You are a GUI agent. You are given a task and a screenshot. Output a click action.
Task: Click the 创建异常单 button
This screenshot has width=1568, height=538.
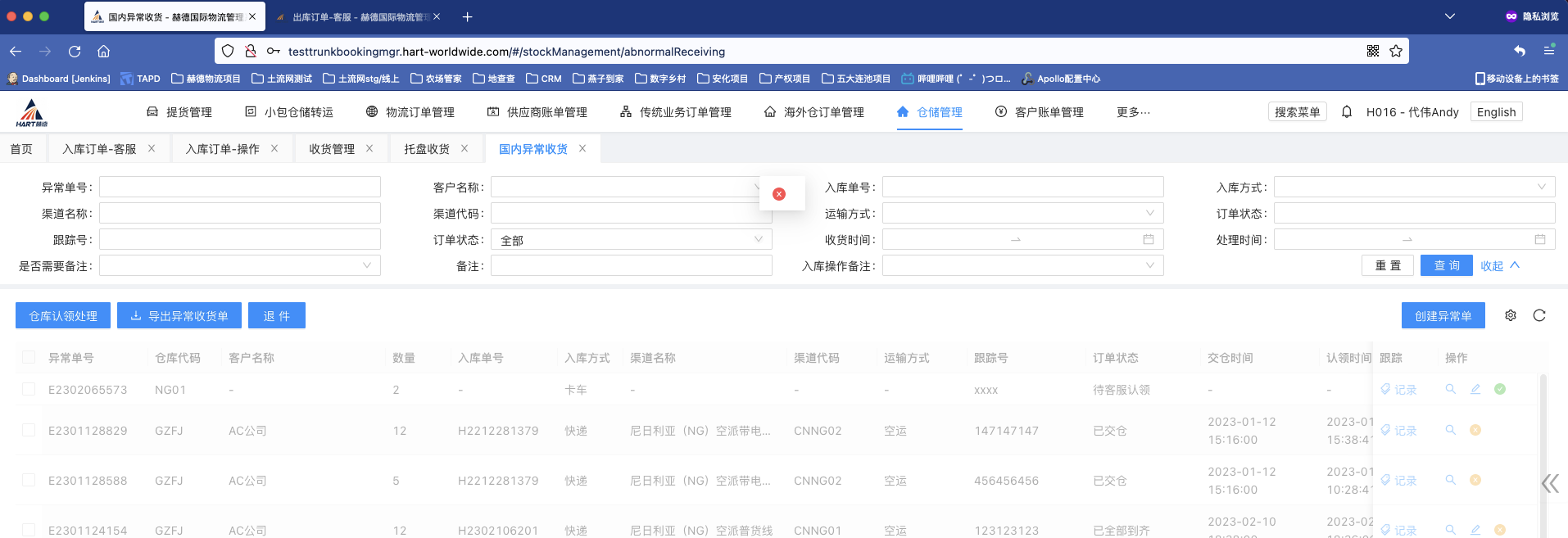click(x=1443, y=316)
